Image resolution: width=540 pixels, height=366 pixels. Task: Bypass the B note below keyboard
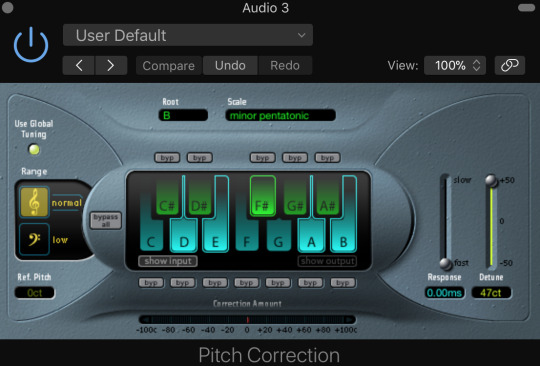[343, 283]
